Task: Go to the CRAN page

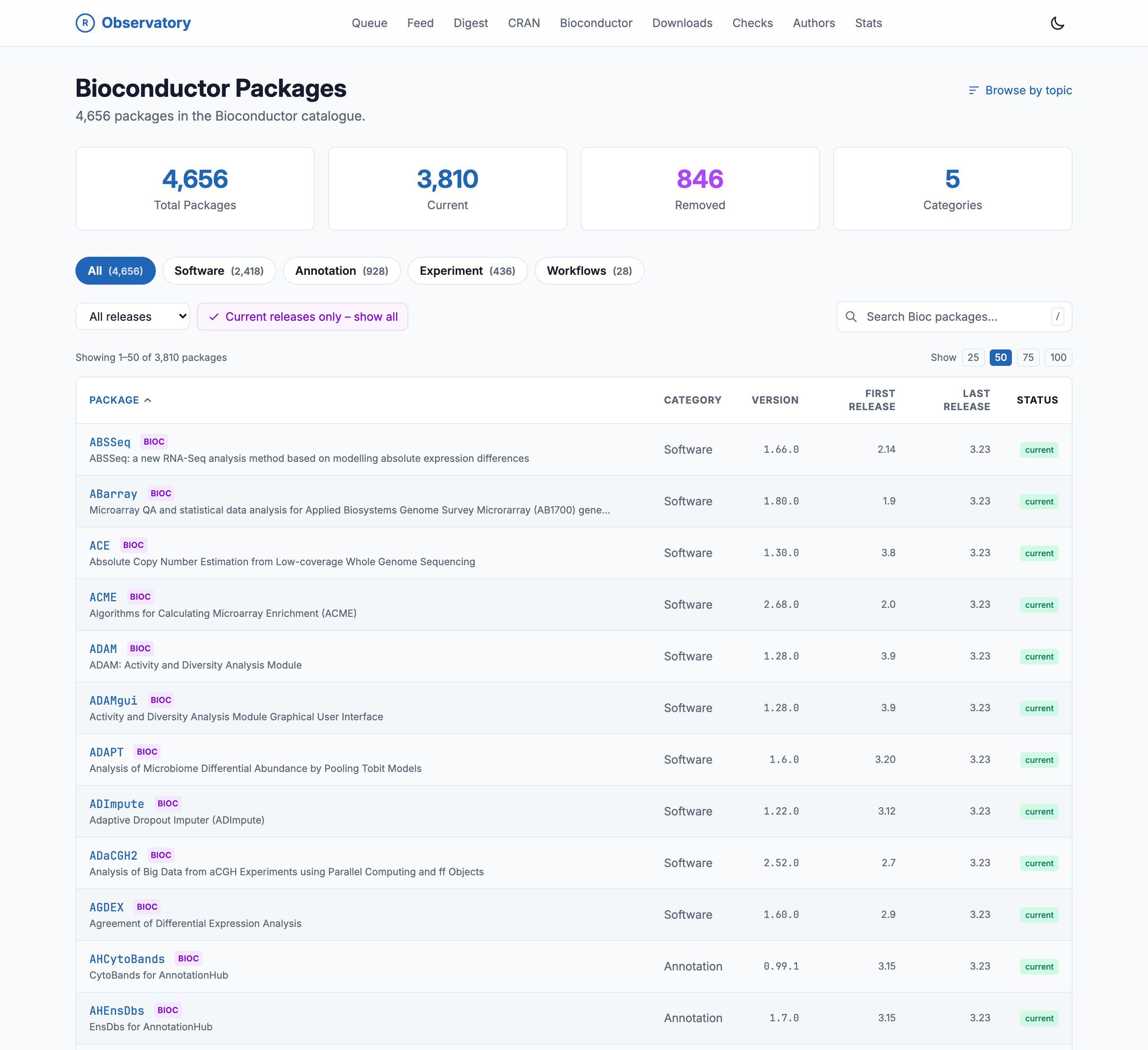Action: coord(523,23)
